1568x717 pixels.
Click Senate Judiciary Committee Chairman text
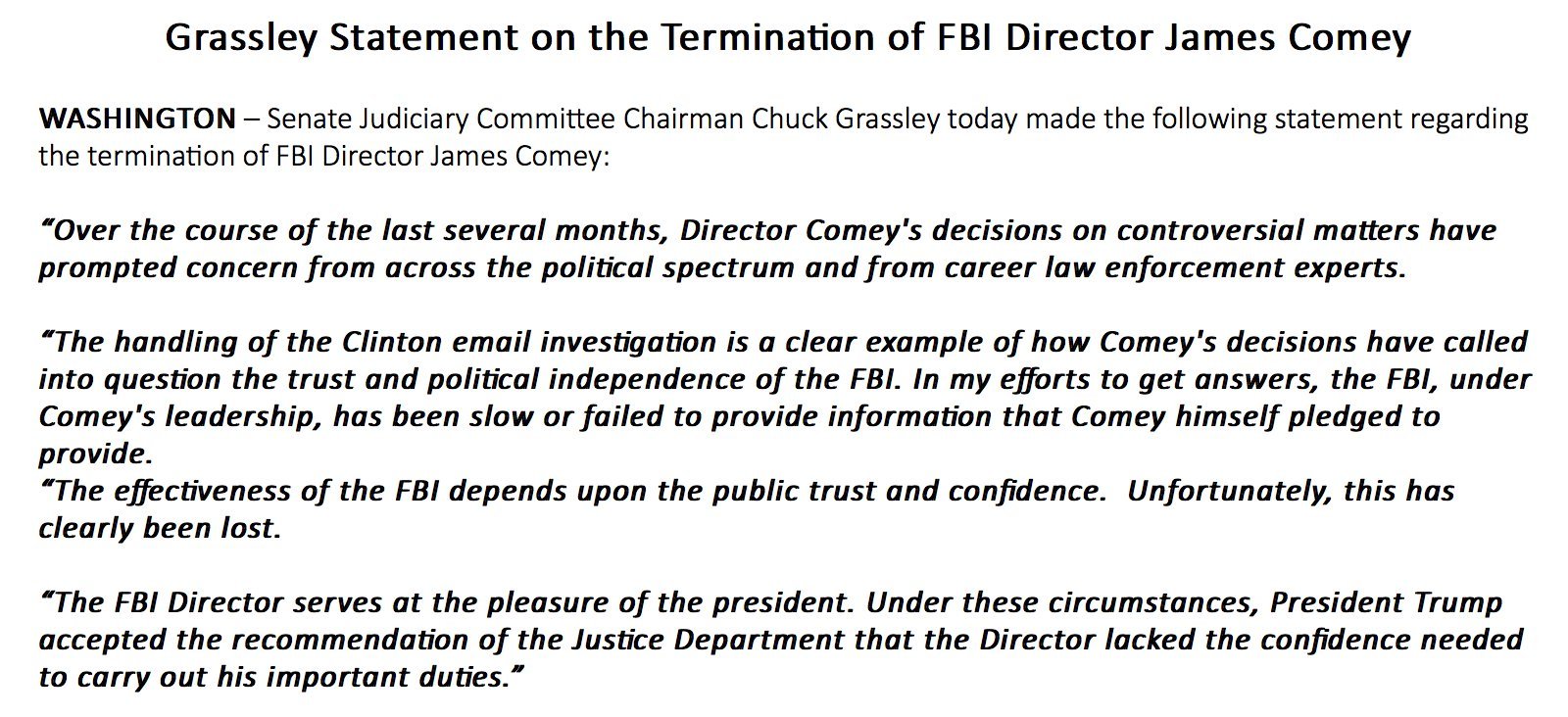pyautogui.click(x=506, y=119)
